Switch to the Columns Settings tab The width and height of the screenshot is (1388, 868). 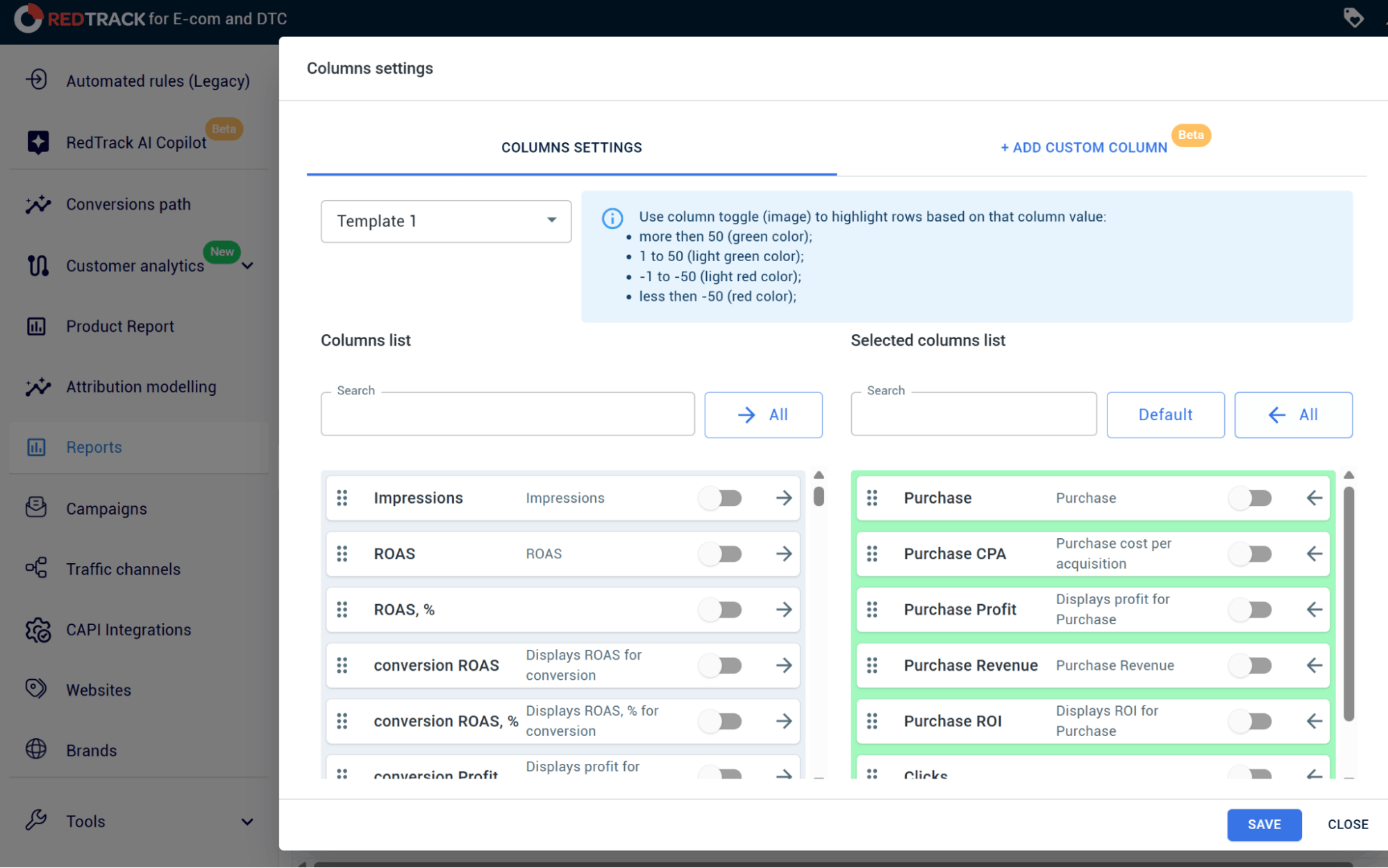[x=571, y=147]
